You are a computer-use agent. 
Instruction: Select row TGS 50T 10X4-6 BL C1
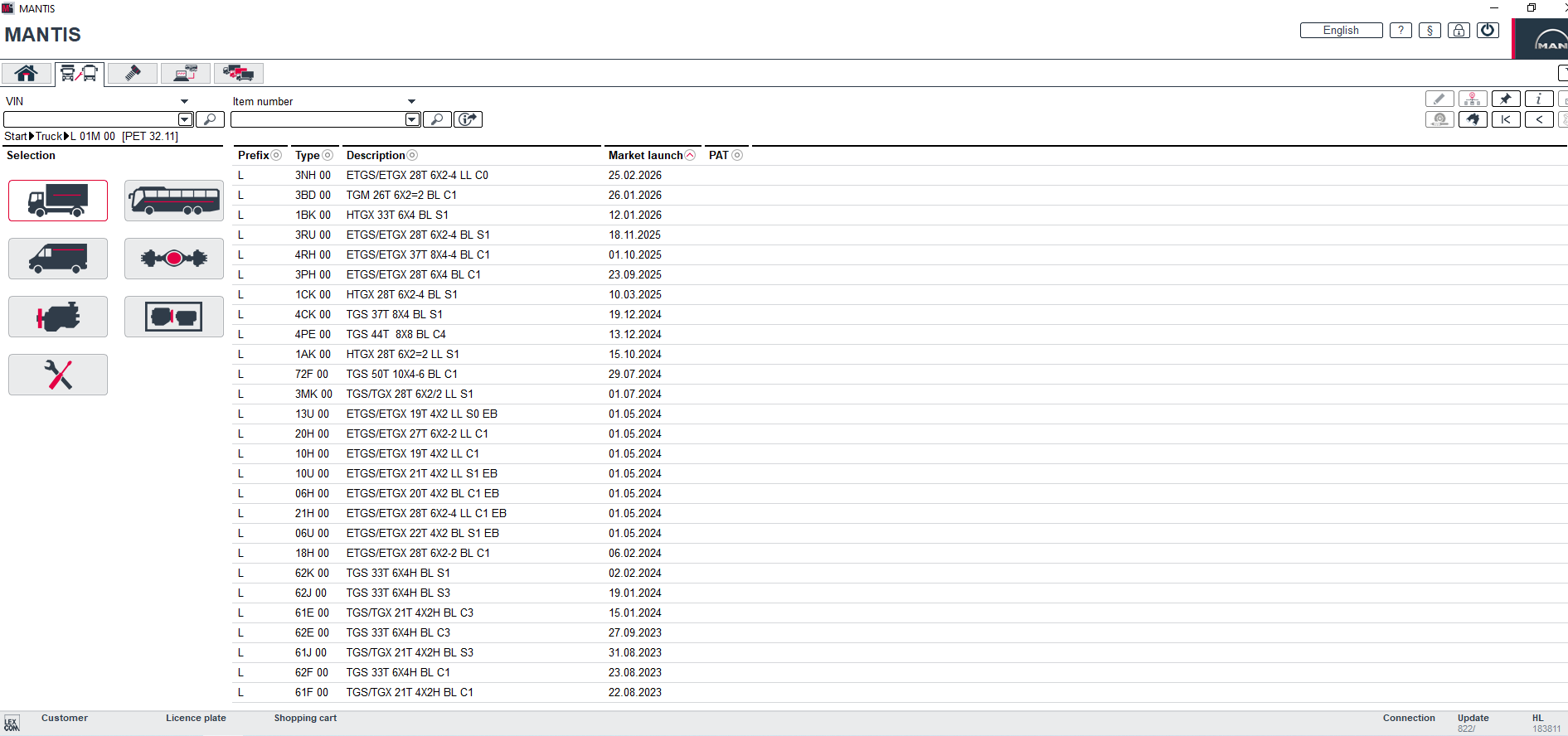pyautogui.click(x=900, y=374)
